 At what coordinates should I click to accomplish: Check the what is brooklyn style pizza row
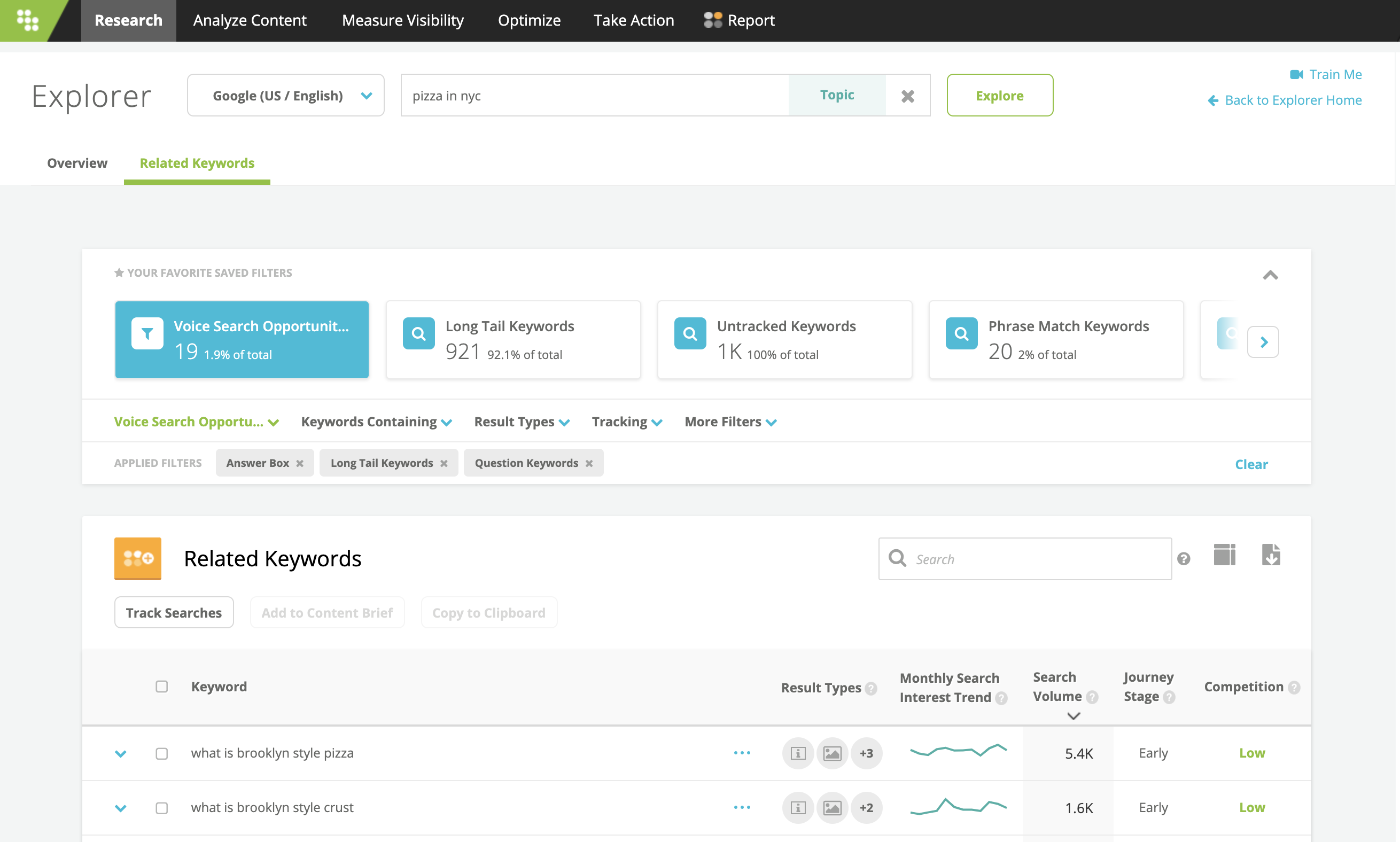click(x=162, y=753)
